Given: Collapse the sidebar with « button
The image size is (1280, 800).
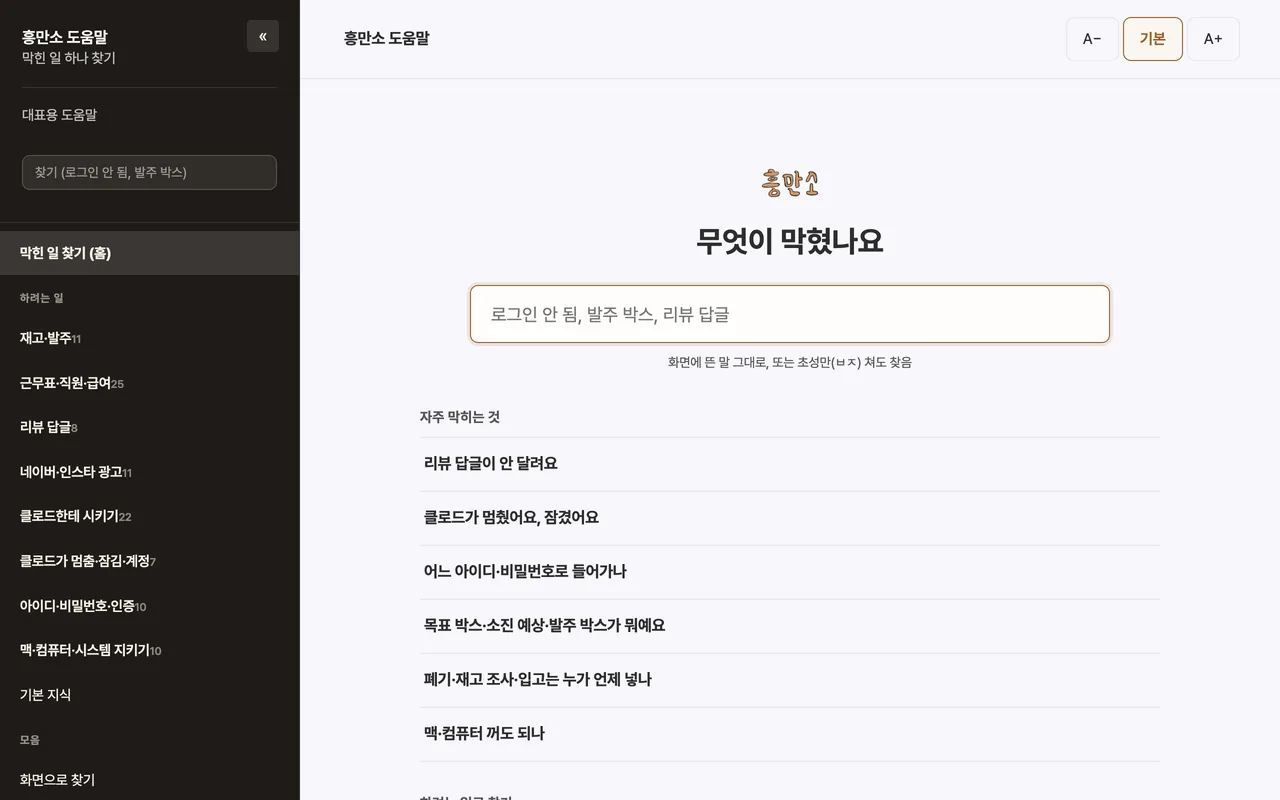Looking at the screenshot, I should pos(263,36).
